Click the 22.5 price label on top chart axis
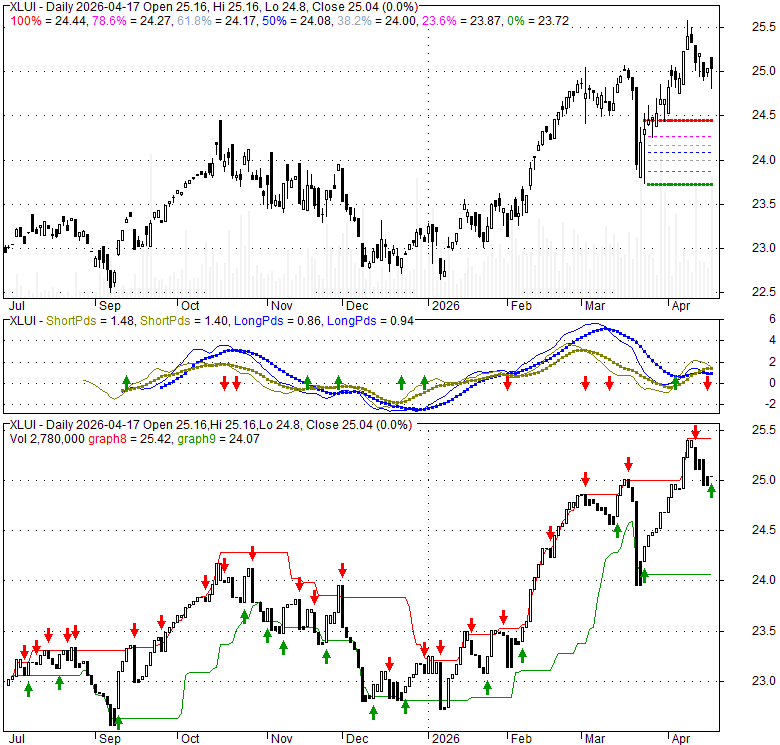This screenshot has height=745, width=780. pyautogui.click(x=763, y=292)
